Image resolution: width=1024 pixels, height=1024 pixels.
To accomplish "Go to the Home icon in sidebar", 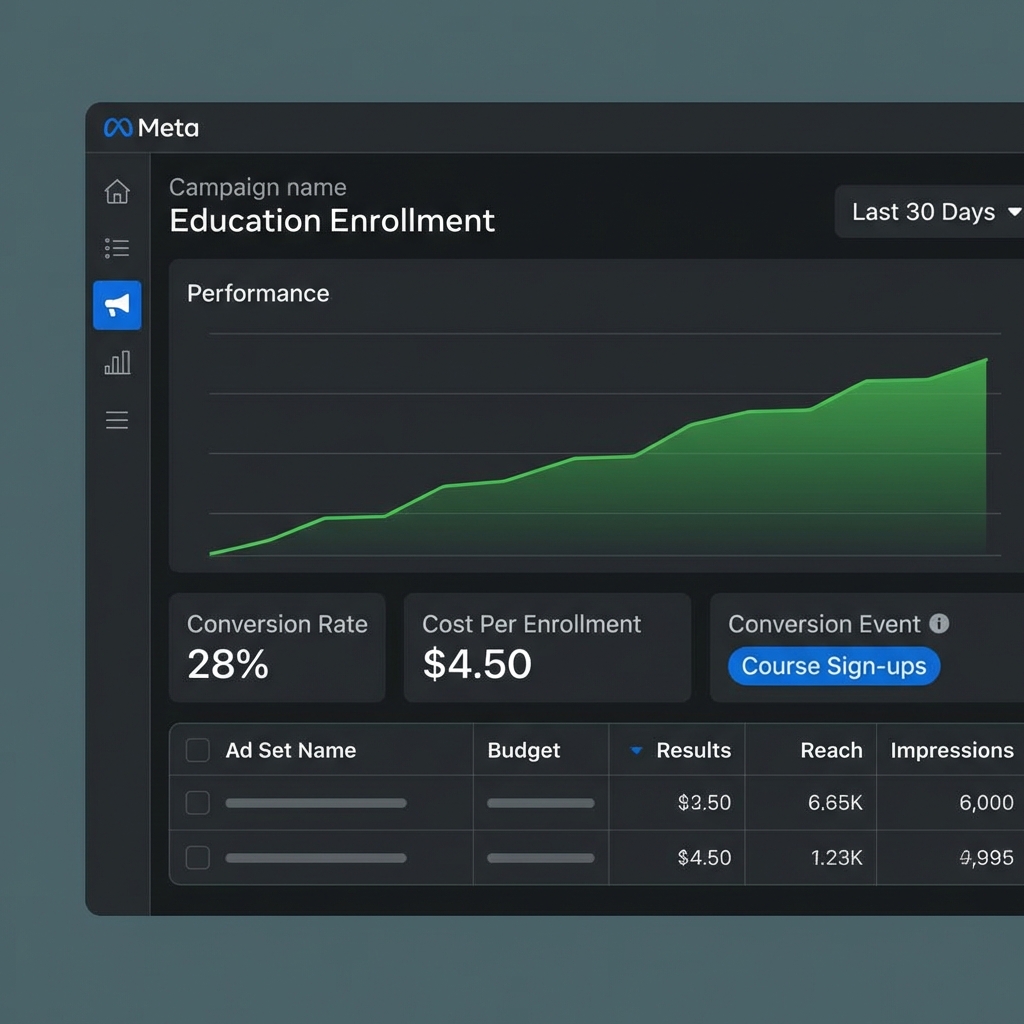I will (117, 191).
